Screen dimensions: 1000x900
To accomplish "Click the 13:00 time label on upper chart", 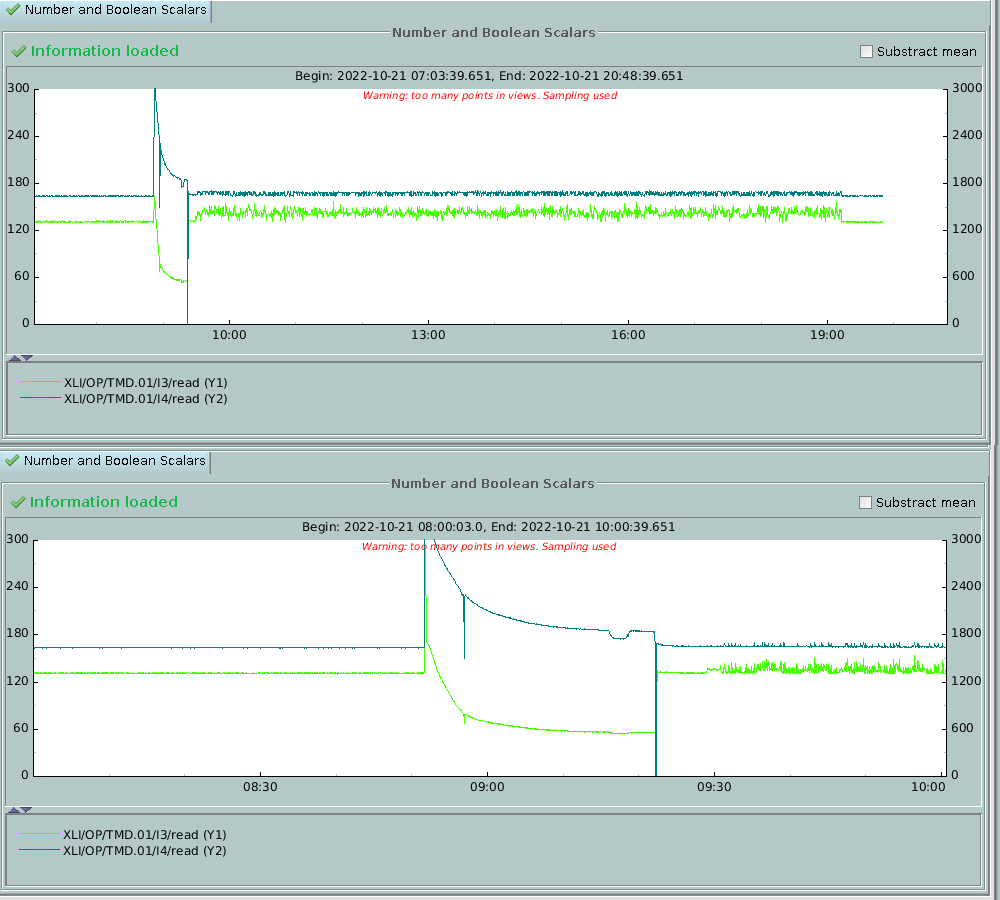I will coord(428,335).
